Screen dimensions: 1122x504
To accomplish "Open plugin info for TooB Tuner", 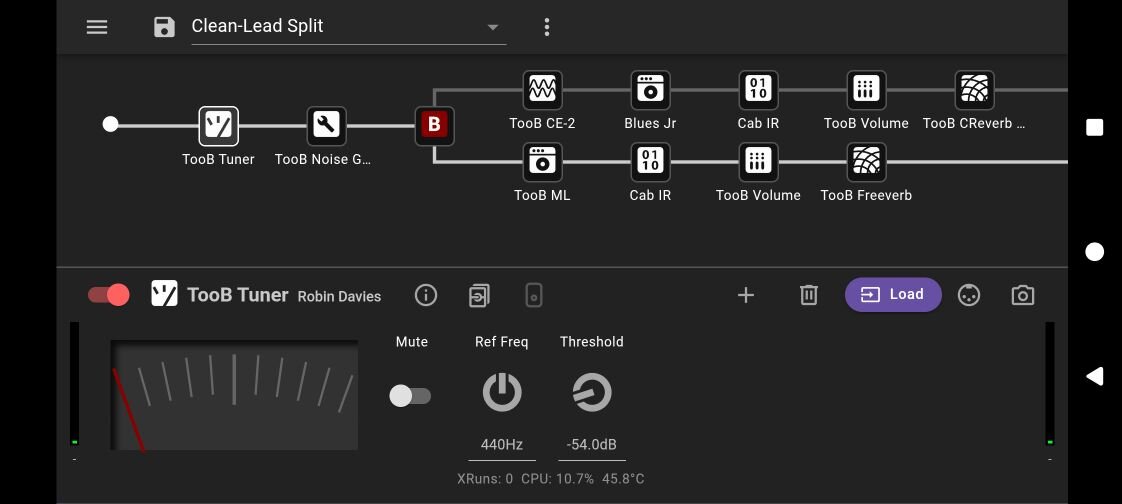I will point(426,295).
